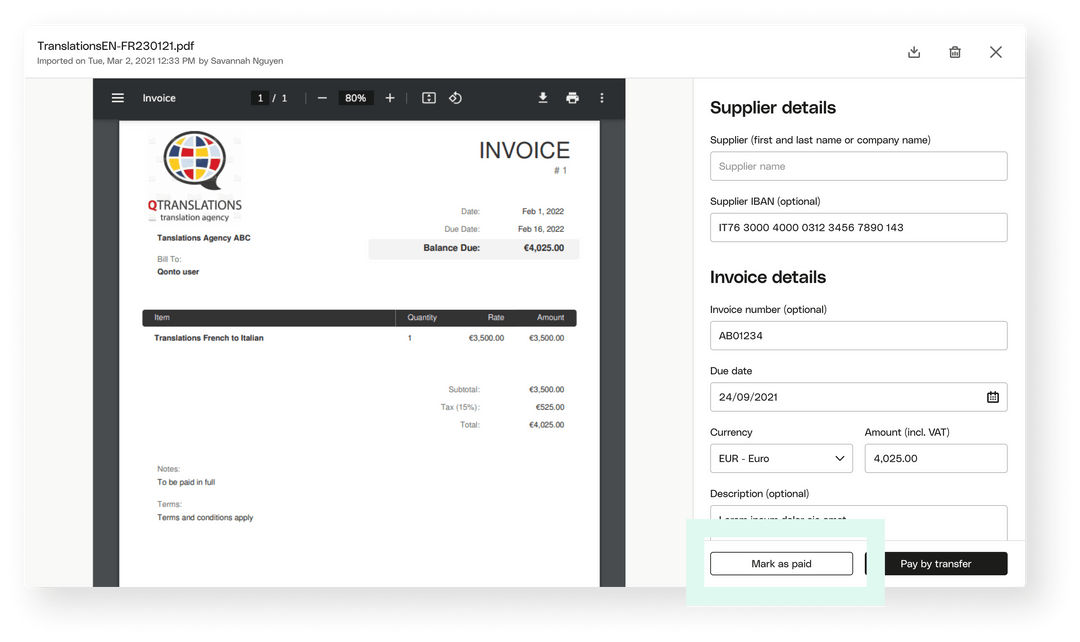The image size is (1080, 642).
Task: Click the Supplier name input field
Action: tap(858, 166)
